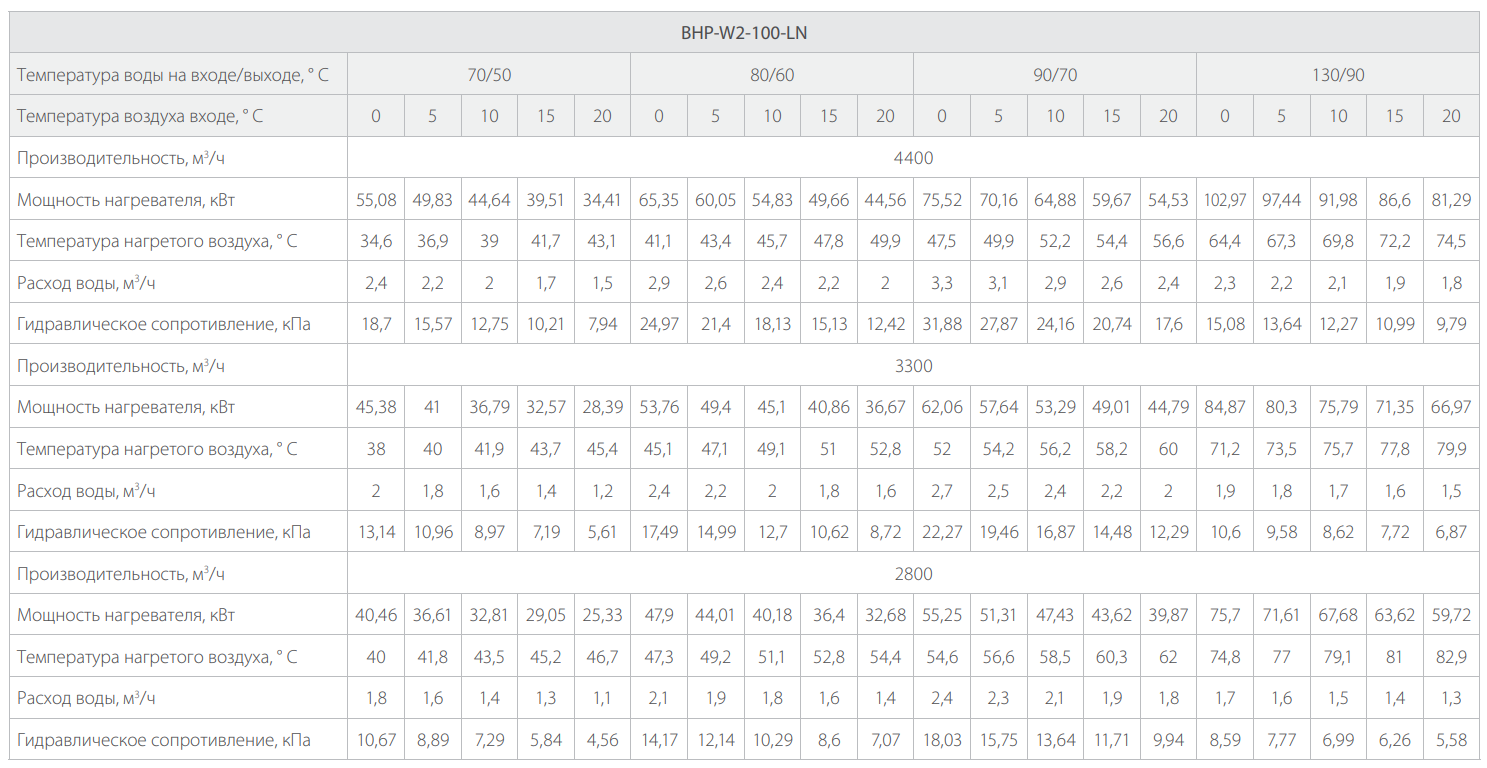Screen dimensions: 1487x768
Task: Click the hydraulic resistance value 31,88
Action: (x=942, y=324)
